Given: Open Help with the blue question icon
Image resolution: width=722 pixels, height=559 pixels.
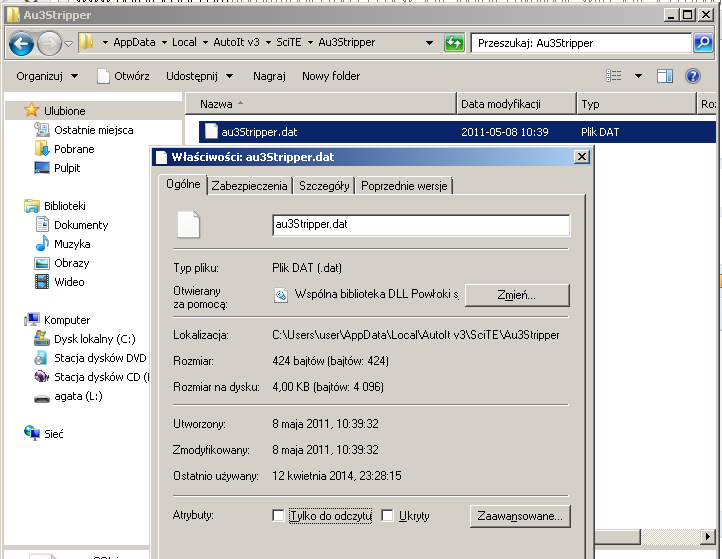Looking at the screenshot, I should coord(693,76).
